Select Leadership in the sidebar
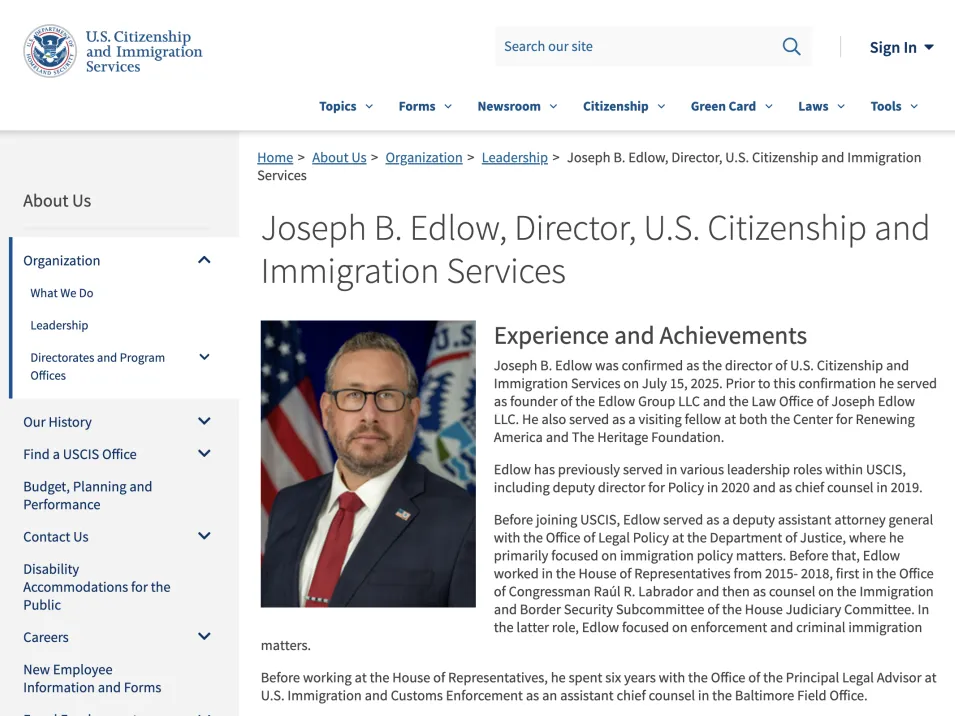The height and width of the screenshot is (716, 955). [59, 325]
